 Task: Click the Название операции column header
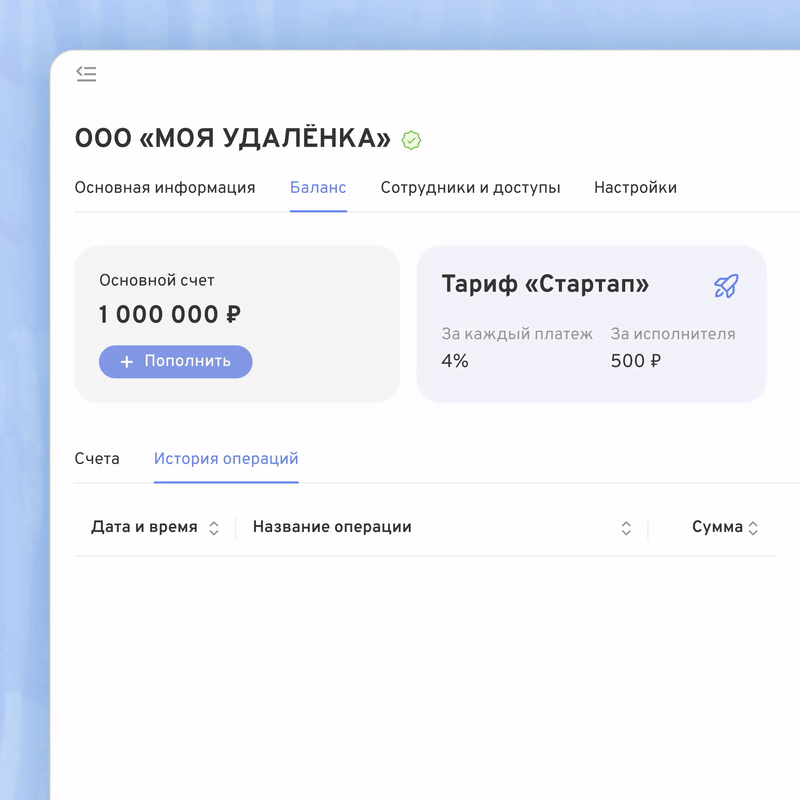point(332,527)
